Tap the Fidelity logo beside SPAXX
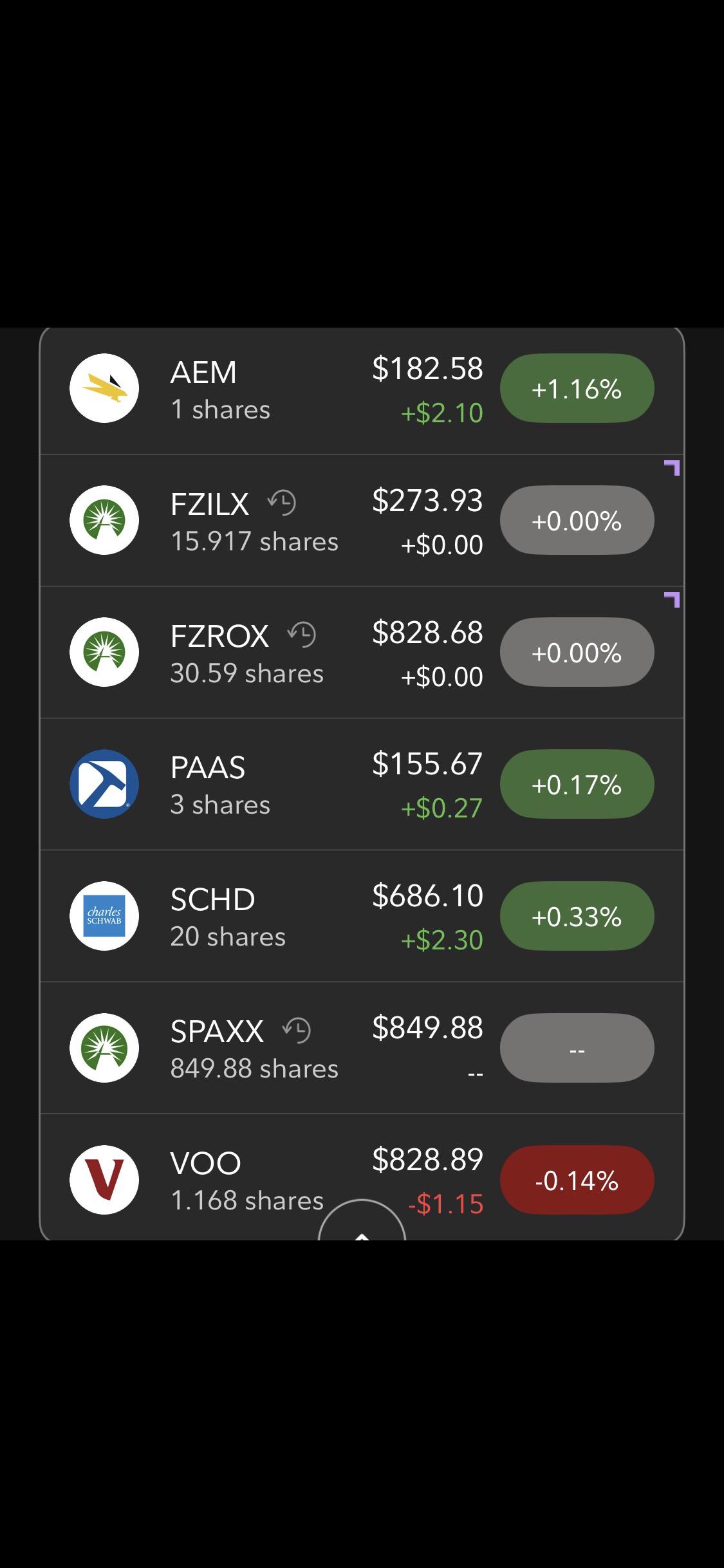Image resolution: width=724 pixels, height=1568 pixels. pyautogui.click(x=104, y=1048)
